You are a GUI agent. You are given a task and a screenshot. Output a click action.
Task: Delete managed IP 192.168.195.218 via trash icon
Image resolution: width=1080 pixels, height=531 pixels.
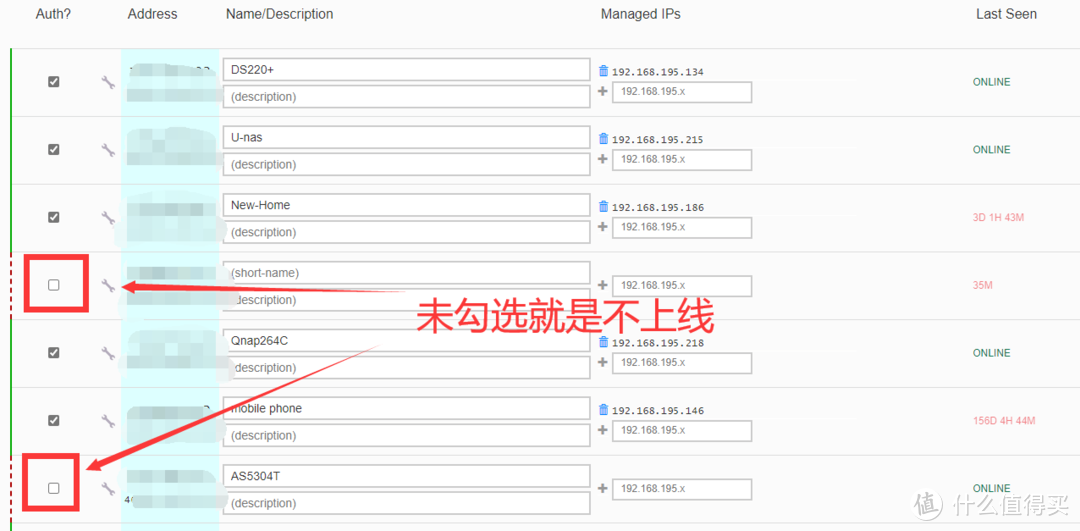[x=604, y=342]
